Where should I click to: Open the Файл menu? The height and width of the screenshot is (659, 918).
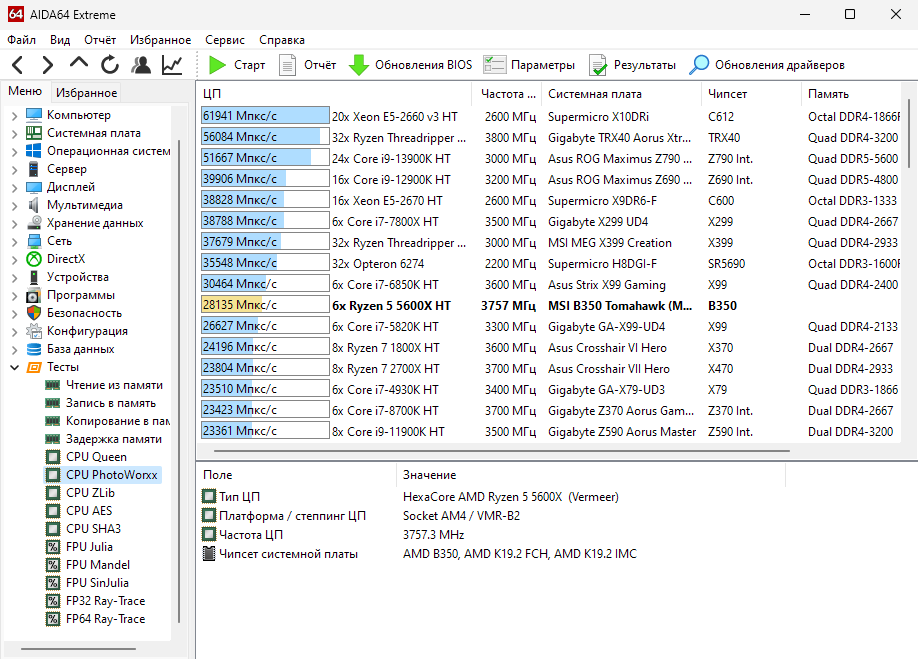pyautogui.click(x=22, y=40)
